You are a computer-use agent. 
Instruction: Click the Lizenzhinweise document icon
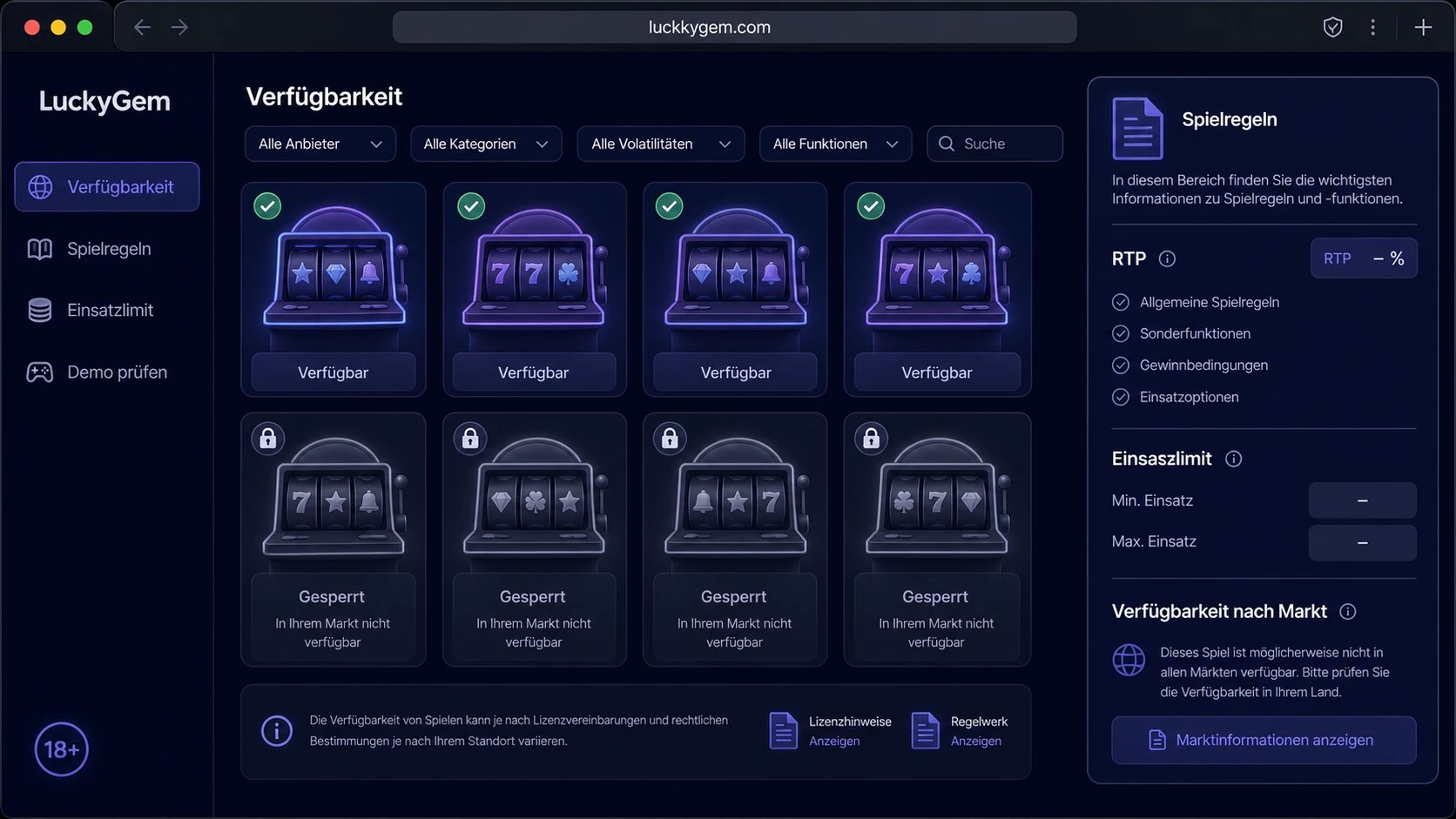pos(784,731)
